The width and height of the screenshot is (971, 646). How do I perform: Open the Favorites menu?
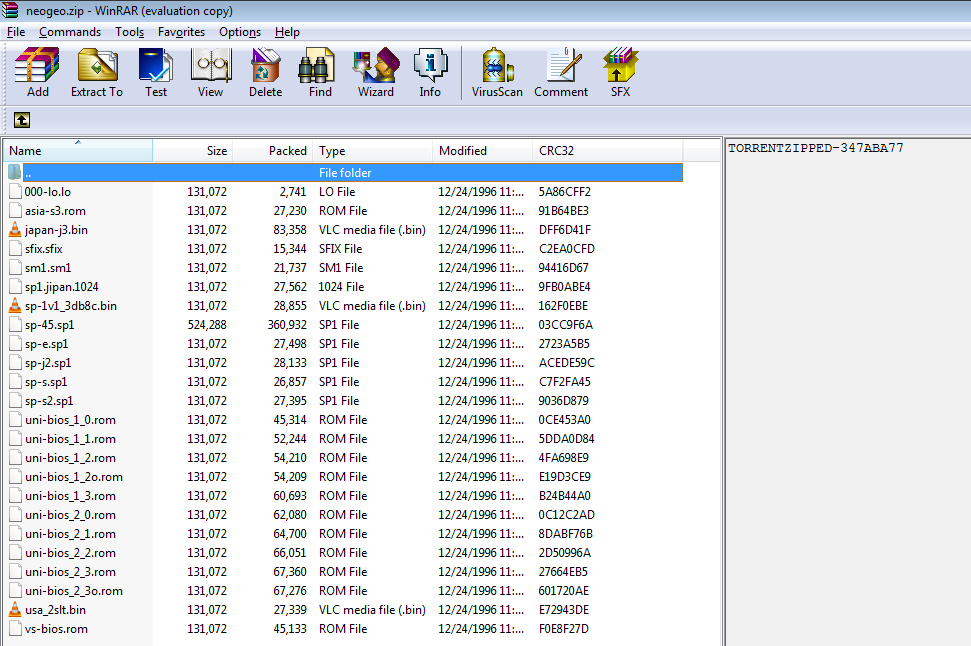tap(181, 32)
